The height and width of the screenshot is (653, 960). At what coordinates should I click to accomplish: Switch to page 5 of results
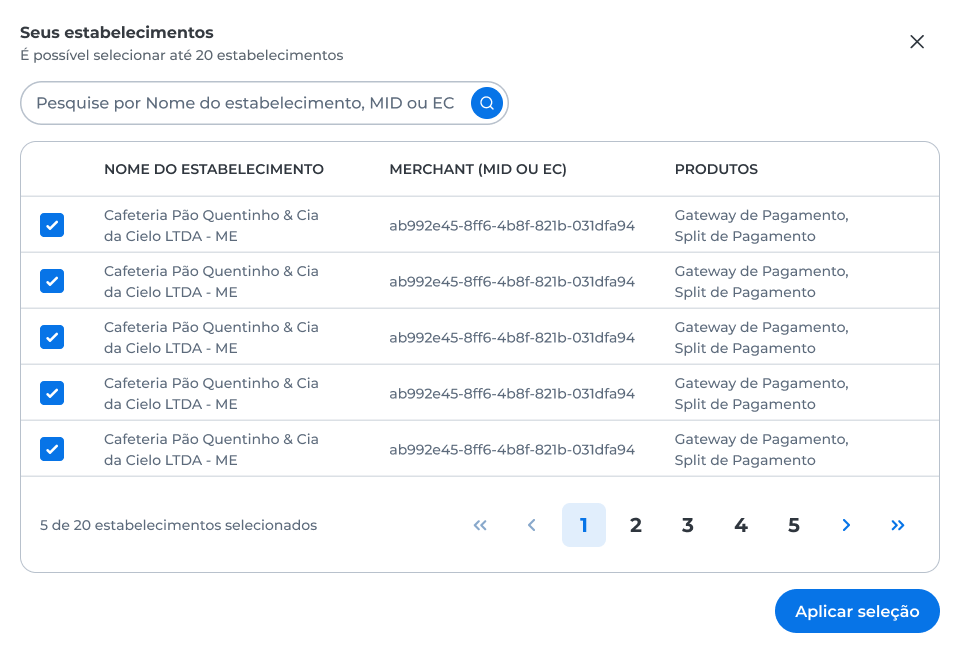(x=793, y=525)
